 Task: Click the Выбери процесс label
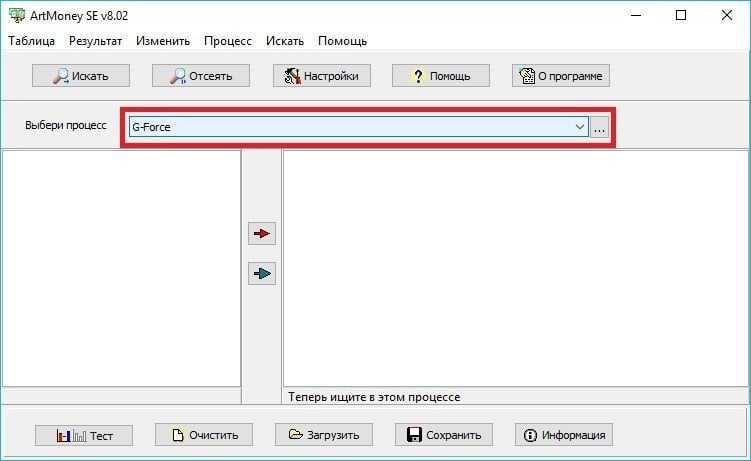coord(66,125)
